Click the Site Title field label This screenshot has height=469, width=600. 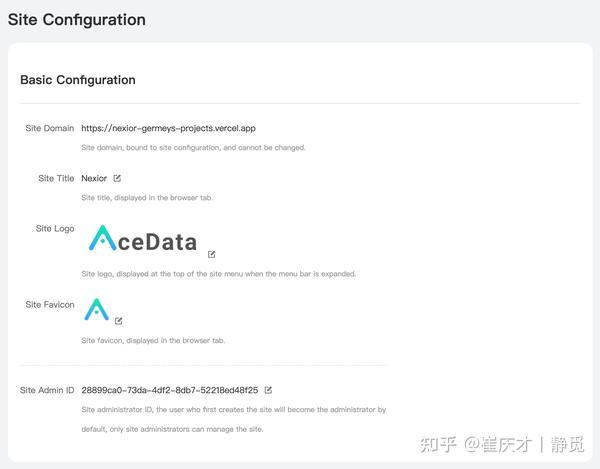(x=56, y=178)
